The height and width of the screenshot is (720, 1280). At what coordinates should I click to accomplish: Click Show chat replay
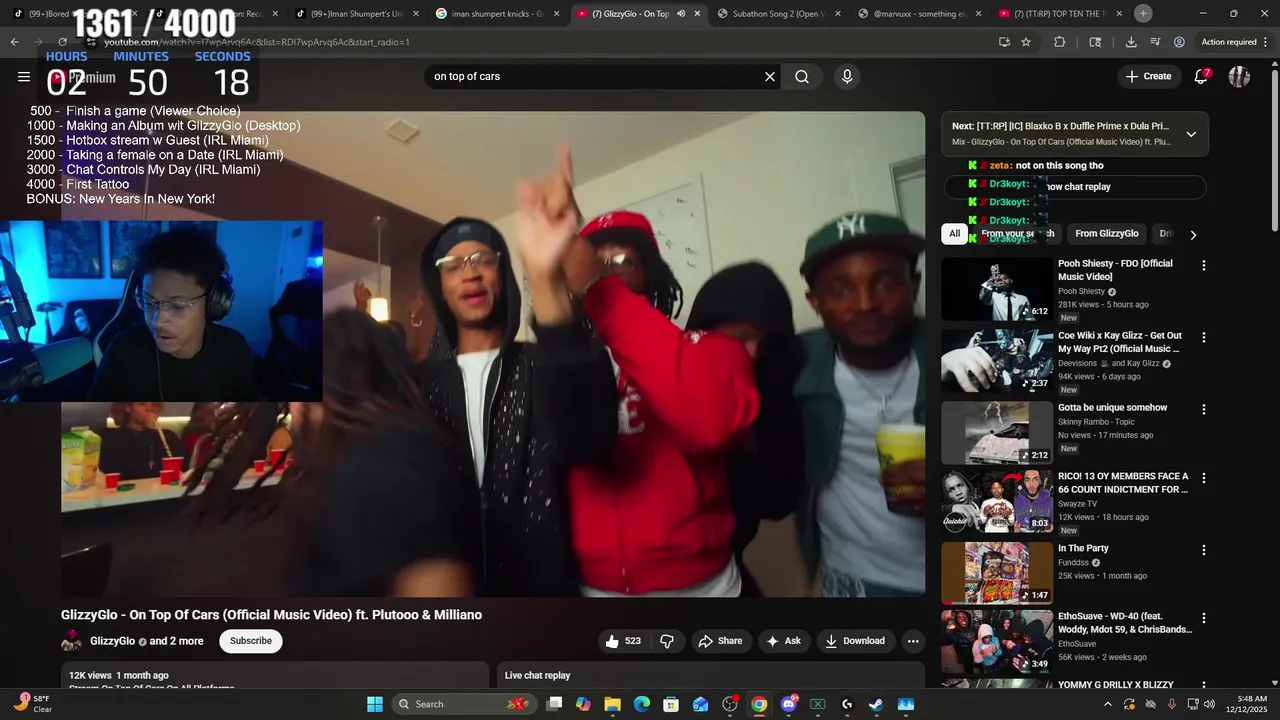coord(1077,187)
